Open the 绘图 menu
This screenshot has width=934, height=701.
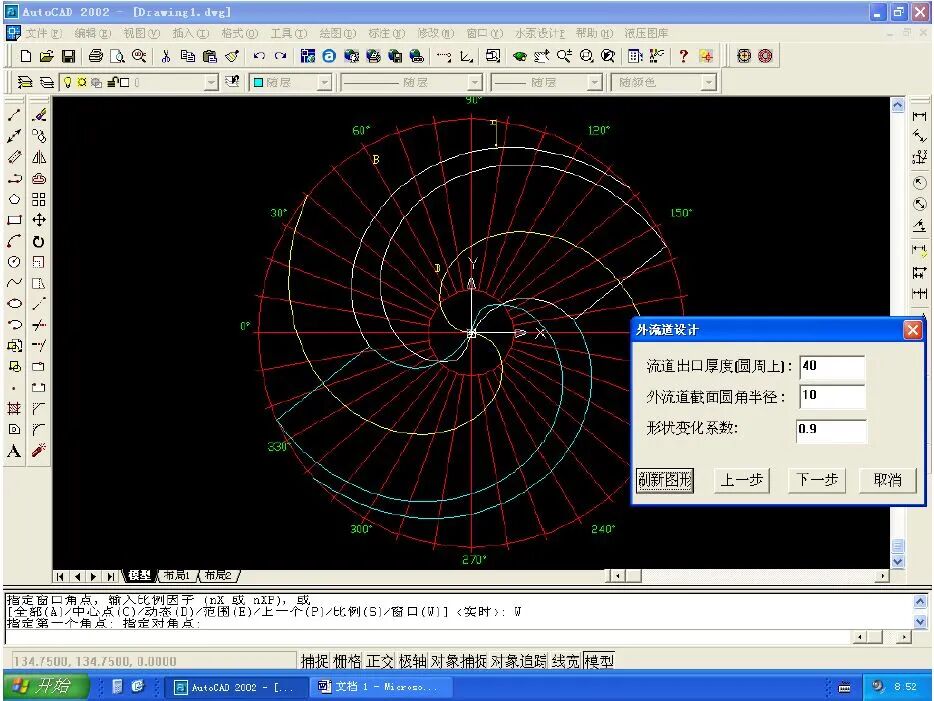[x=337, y=33]
